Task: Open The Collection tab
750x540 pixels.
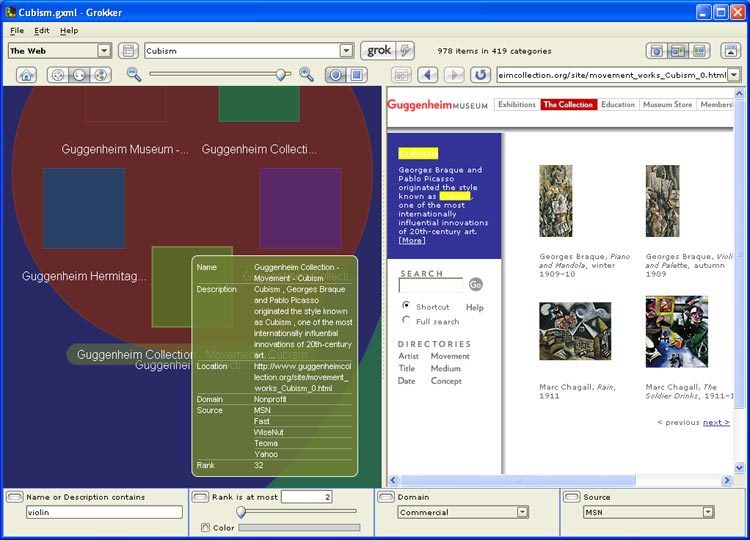Action: [x=568, y=104]
